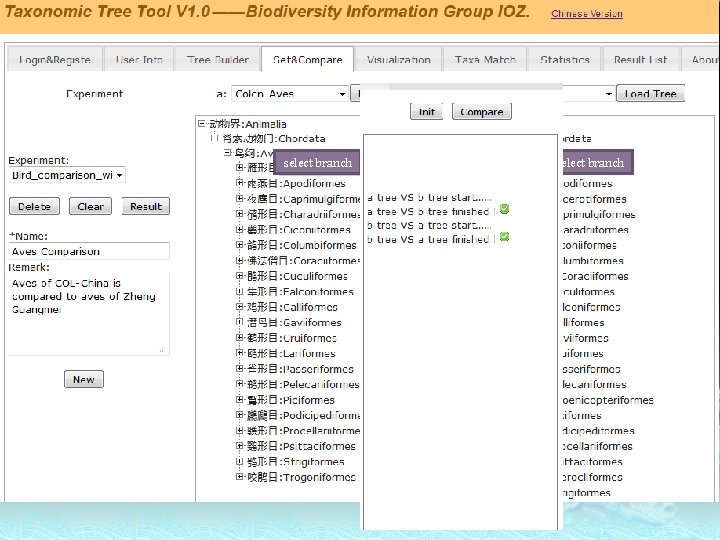Image resolution: width=720 pixels, height=540 pixels.
Task: Expand the Trogoniformes node in tree a
Action: [239, 477]
